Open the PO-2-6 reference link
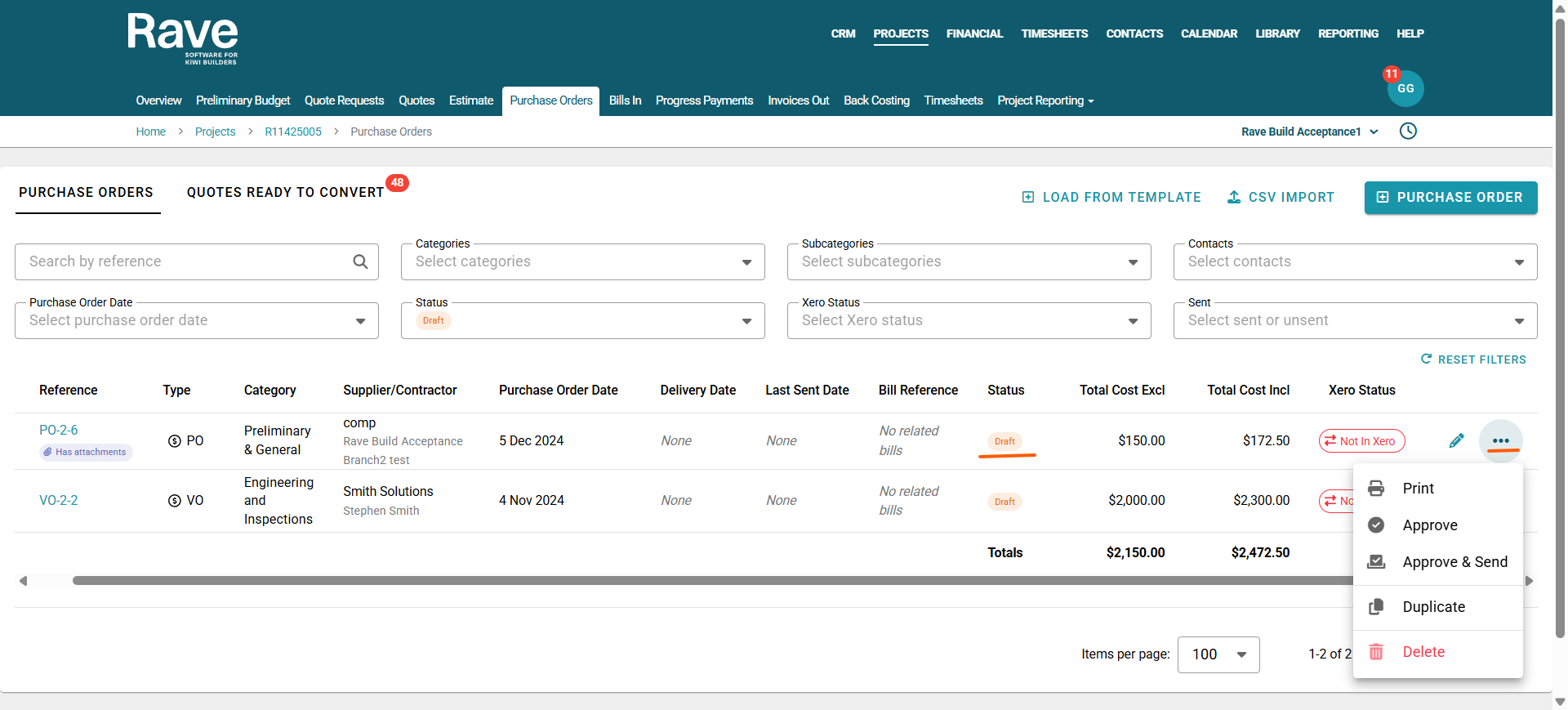 (59, 430)
